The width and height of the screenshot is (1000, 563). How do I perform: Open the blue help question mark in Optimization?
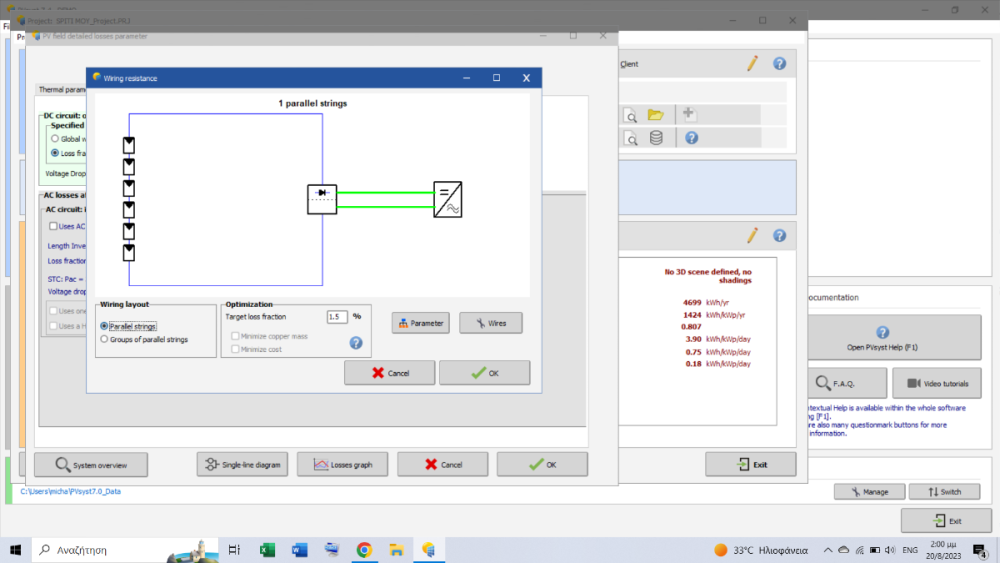tap(355, 343)
